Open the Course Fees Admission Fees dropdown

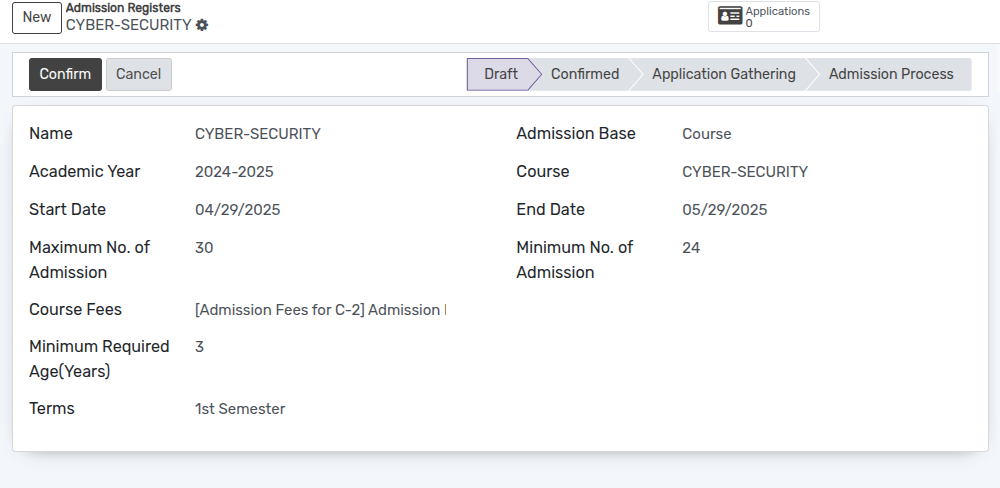point(320,309)
